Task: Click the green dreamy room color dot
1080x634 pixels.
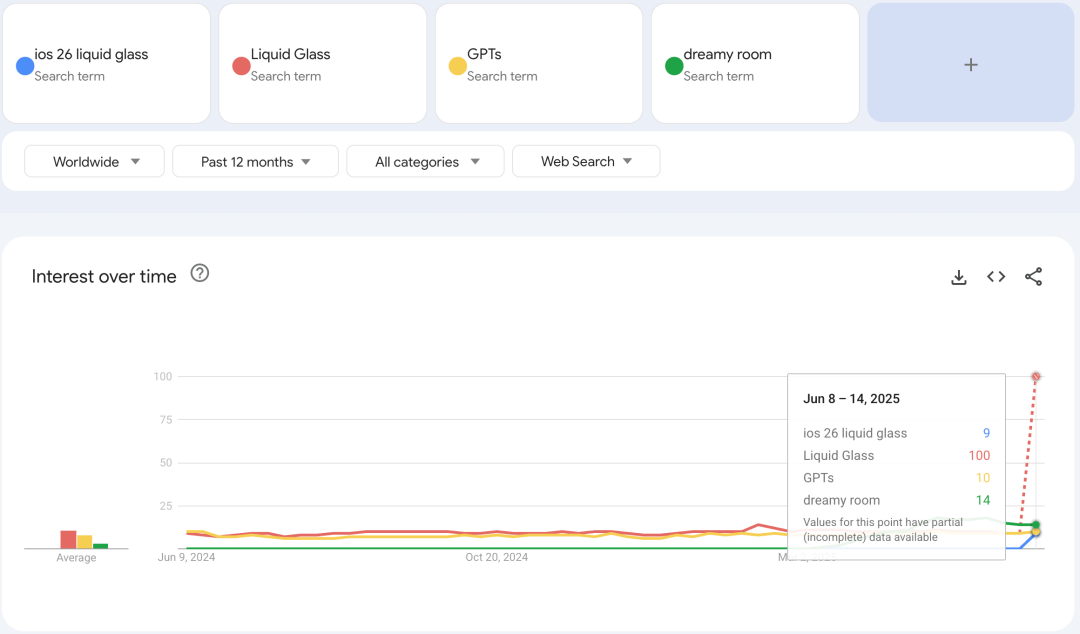Action: (674, 66)
